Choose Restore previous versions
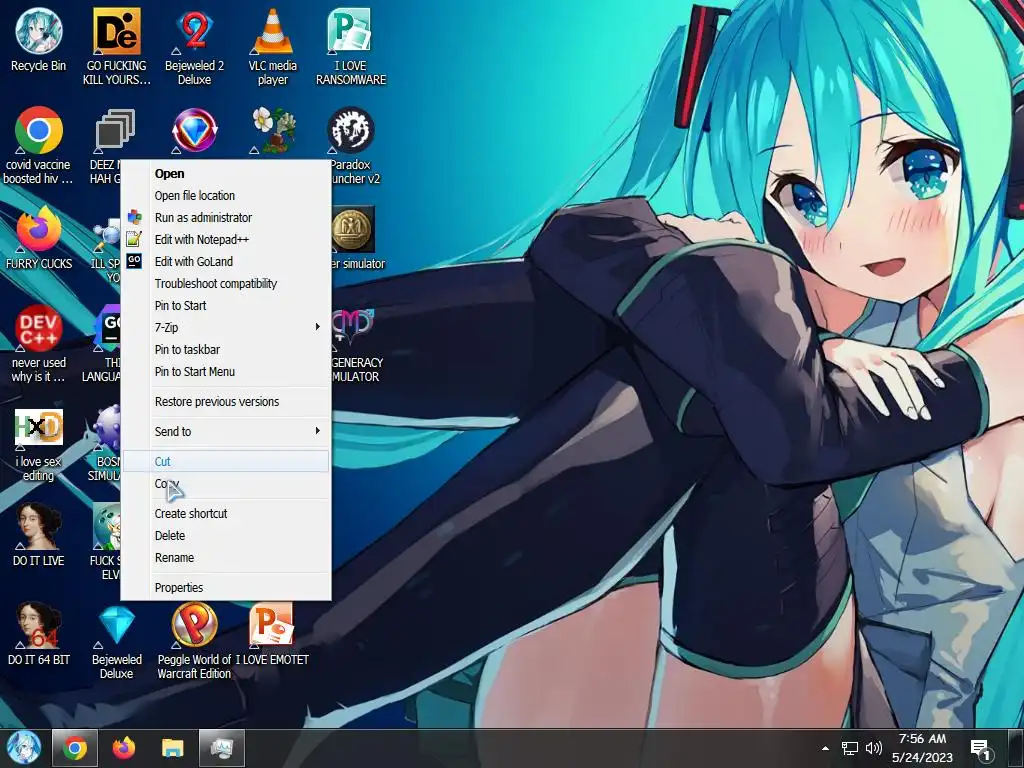 point(227,402)
